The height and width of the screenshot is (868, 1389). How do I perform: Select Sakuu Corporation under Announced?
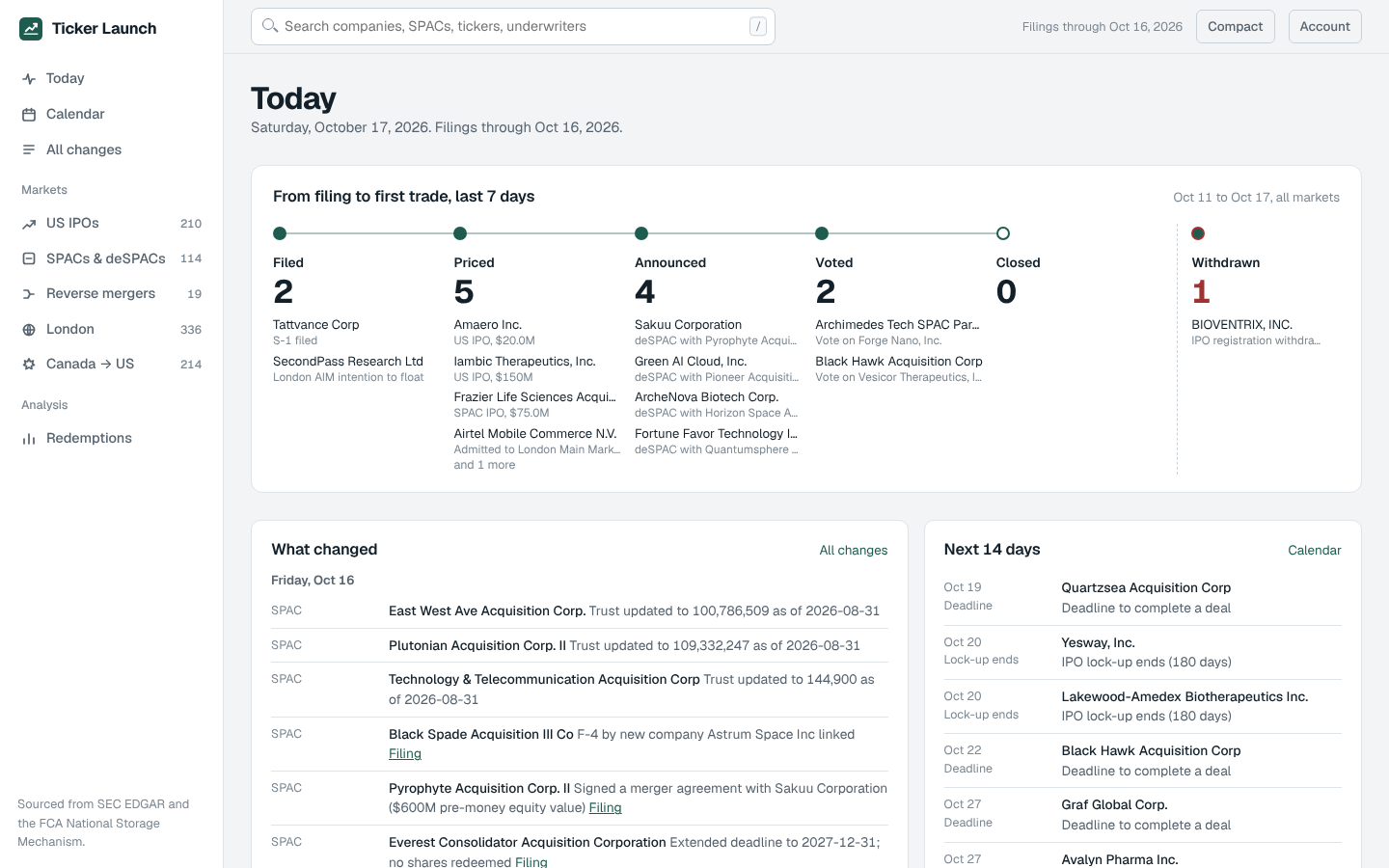point(688,325)
